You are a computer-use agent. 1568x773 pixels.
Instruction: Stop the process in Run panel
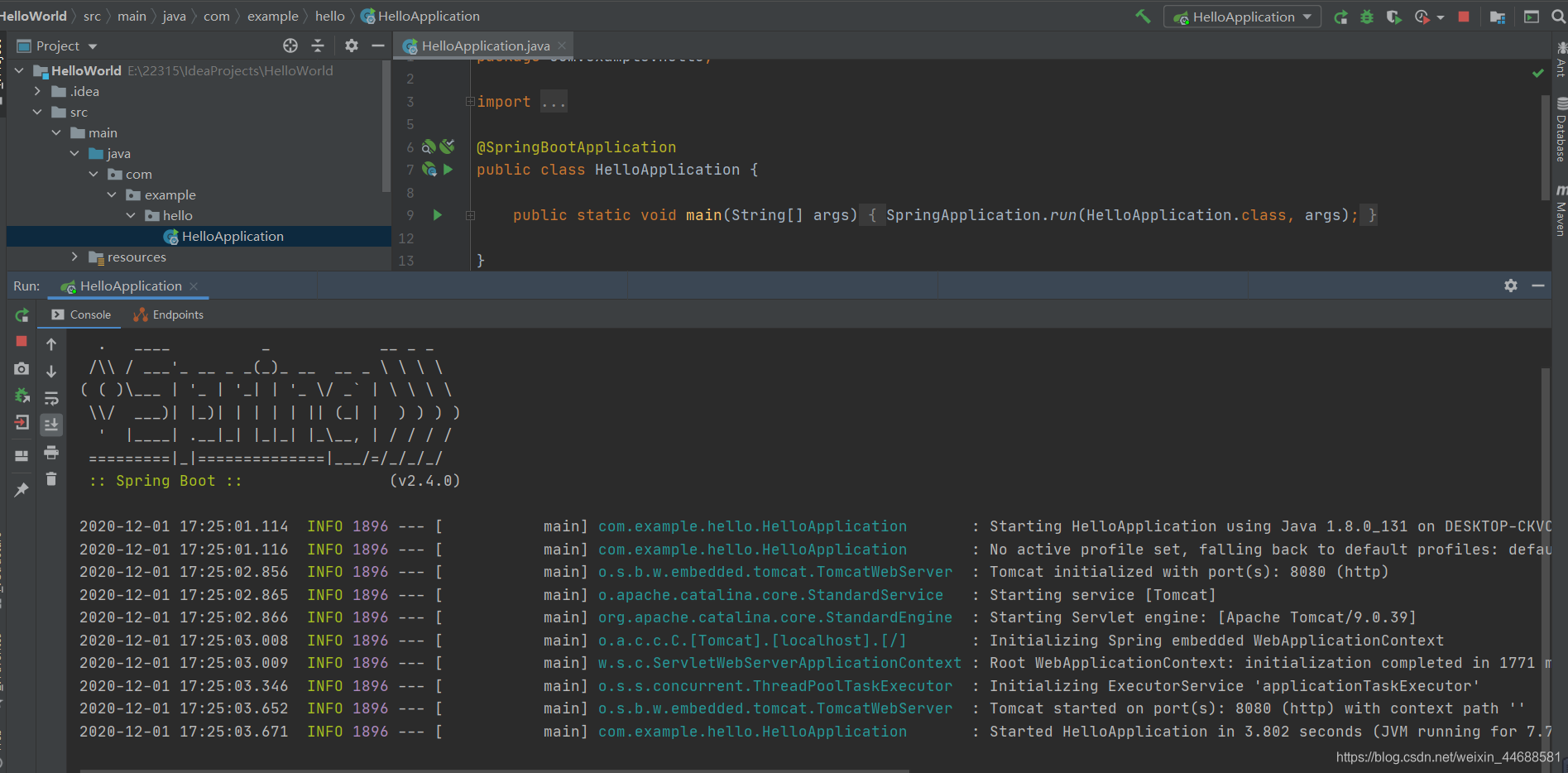click(x=22, y=341)
